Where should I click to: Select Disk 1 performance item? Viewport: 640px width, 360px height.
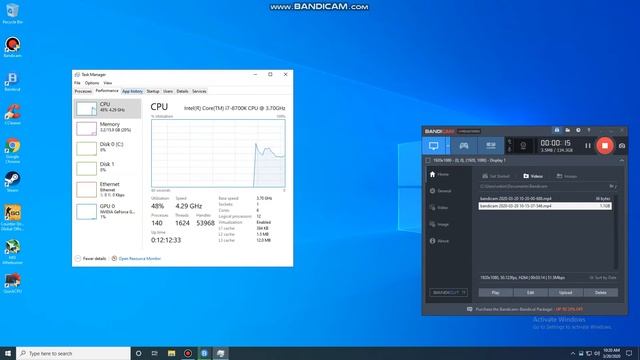[x=108, y=168]
